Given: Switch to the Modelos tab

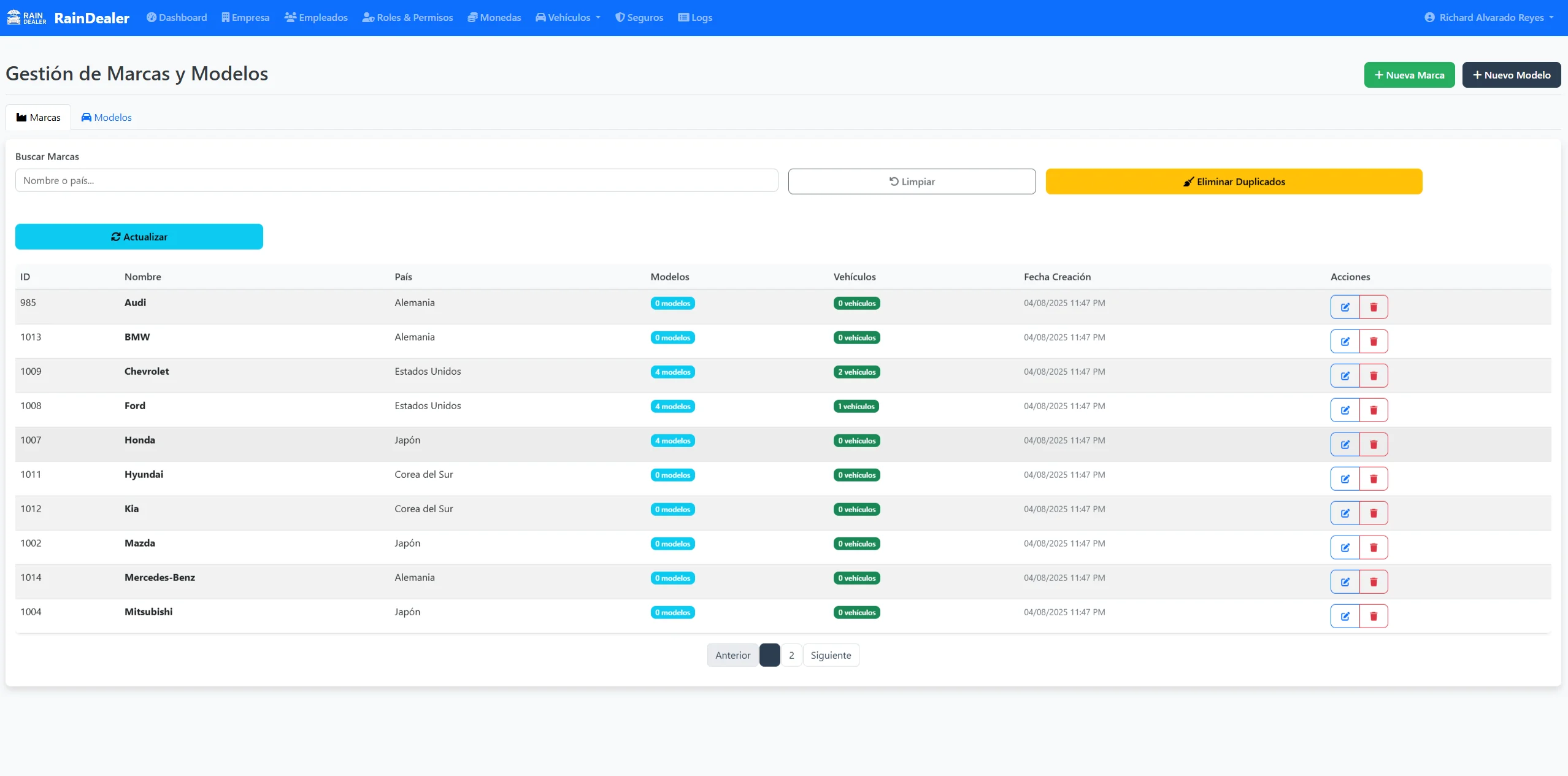Looking at the screenshot, I should click(x=107, y=117).
